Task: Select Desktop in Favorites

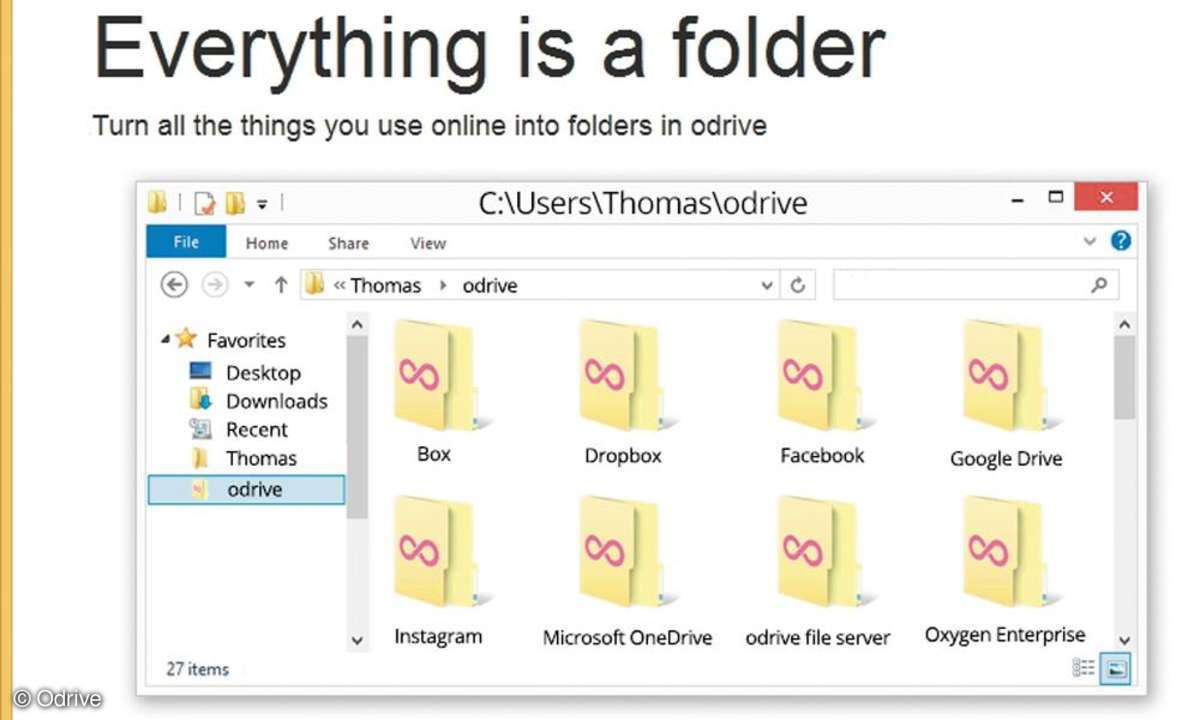Action: coord(263,373)
